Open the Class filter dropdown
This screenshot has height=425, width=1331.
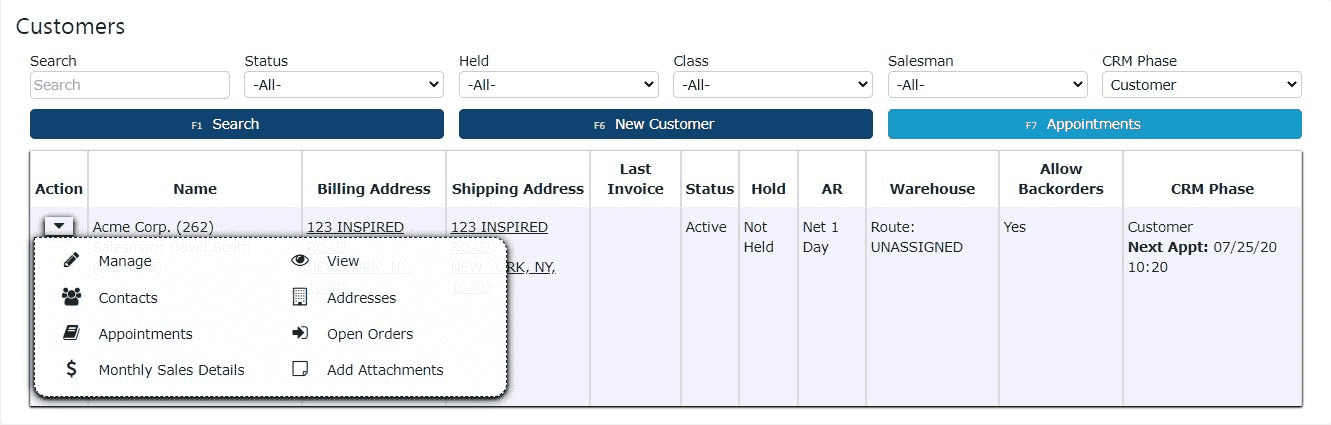pos(772,85)
